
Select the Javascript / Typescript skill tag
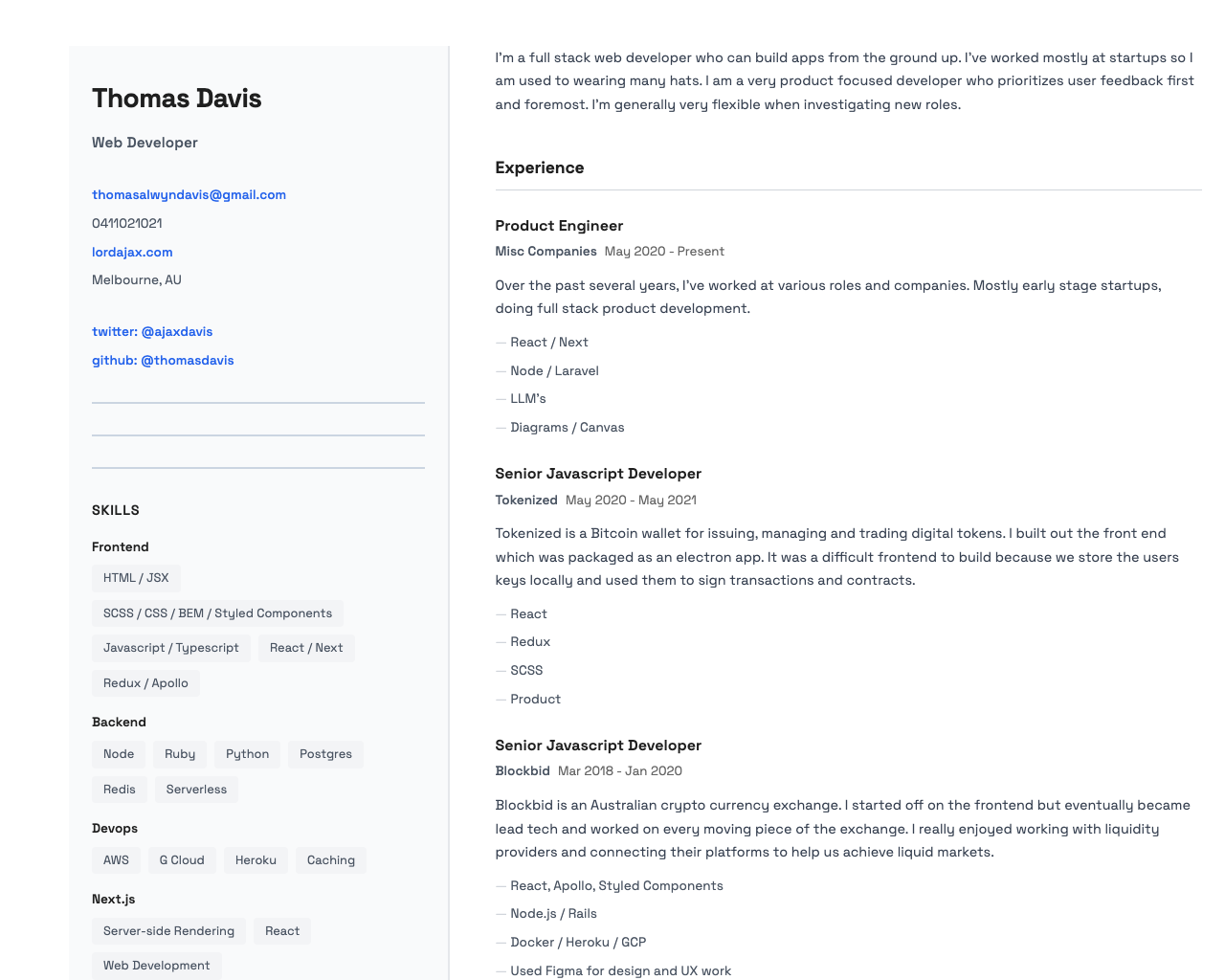pyautogui.click(x=170, y=648)
